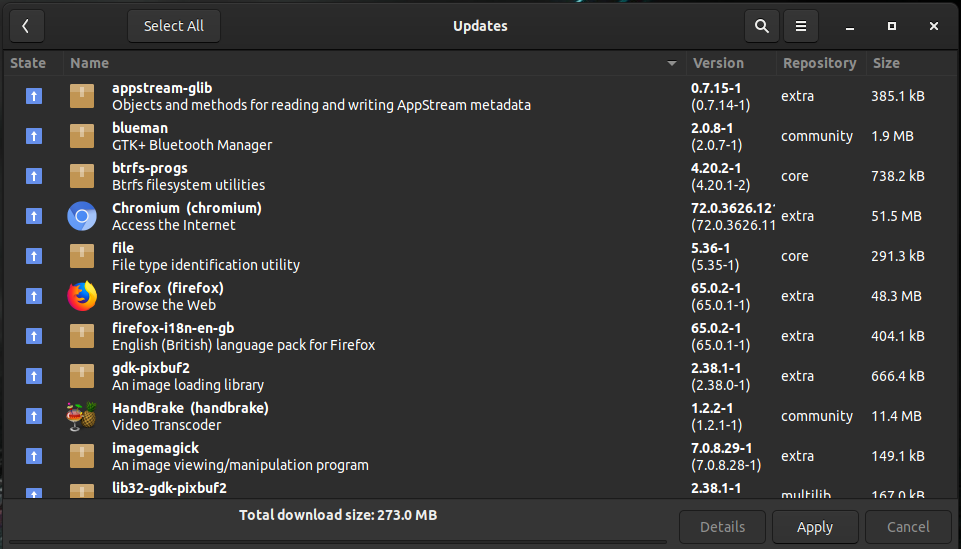
Task: Close the Updates window
Action: coord(933,26)
